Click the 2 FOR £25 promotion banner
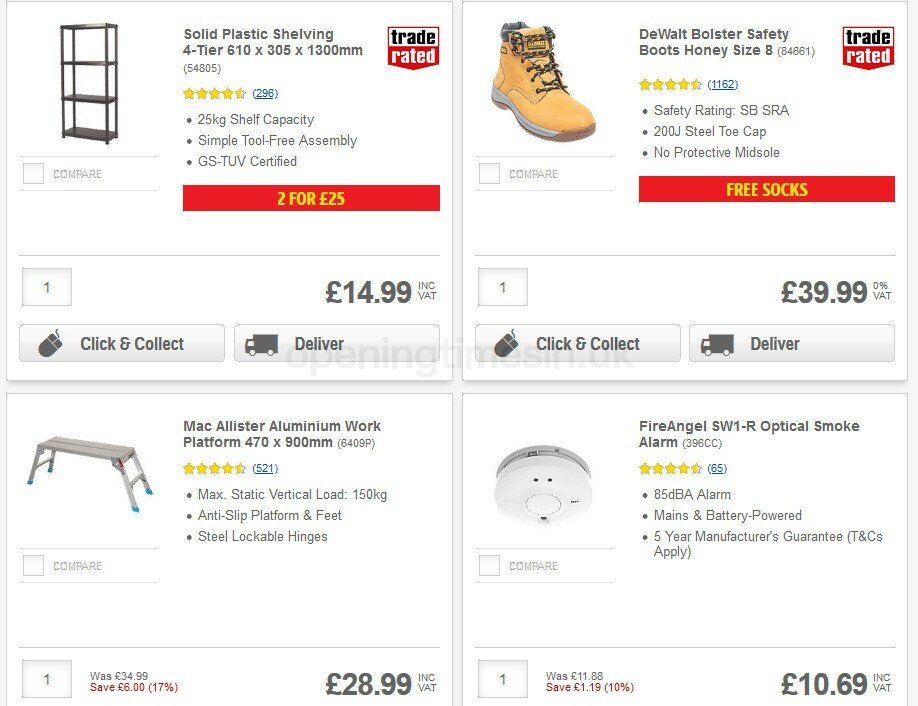This screenshot has width=918, height=706. click(311, 197)
